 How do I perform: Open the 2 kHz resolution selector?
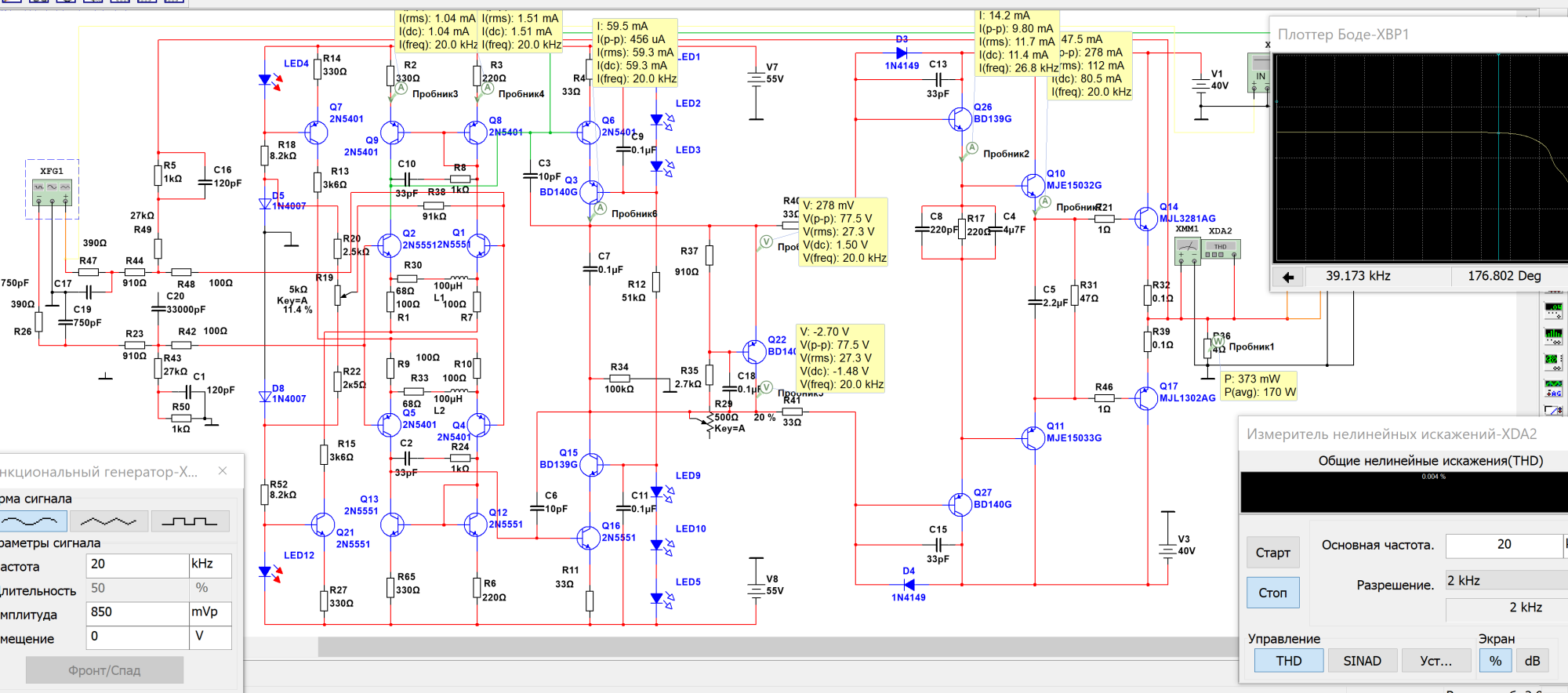pyautogui.click(x=1506, y=580)
